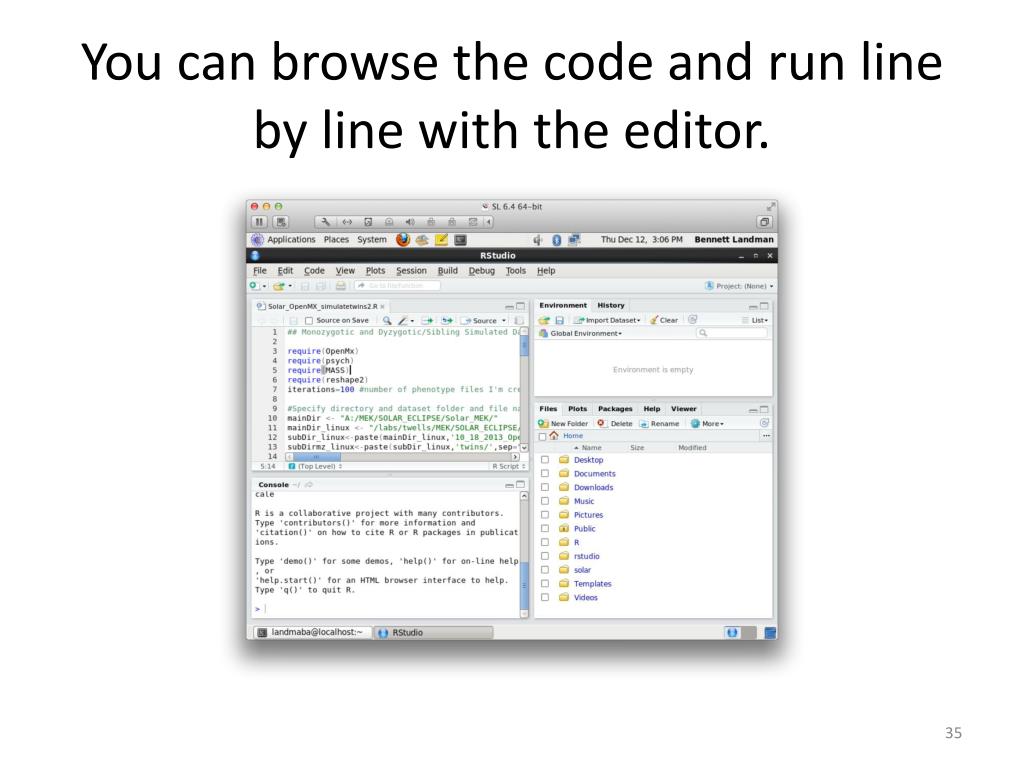Open the Source button dropdown arrow
This screenshot has height=768, width=1024.
[x=504, y=321]
